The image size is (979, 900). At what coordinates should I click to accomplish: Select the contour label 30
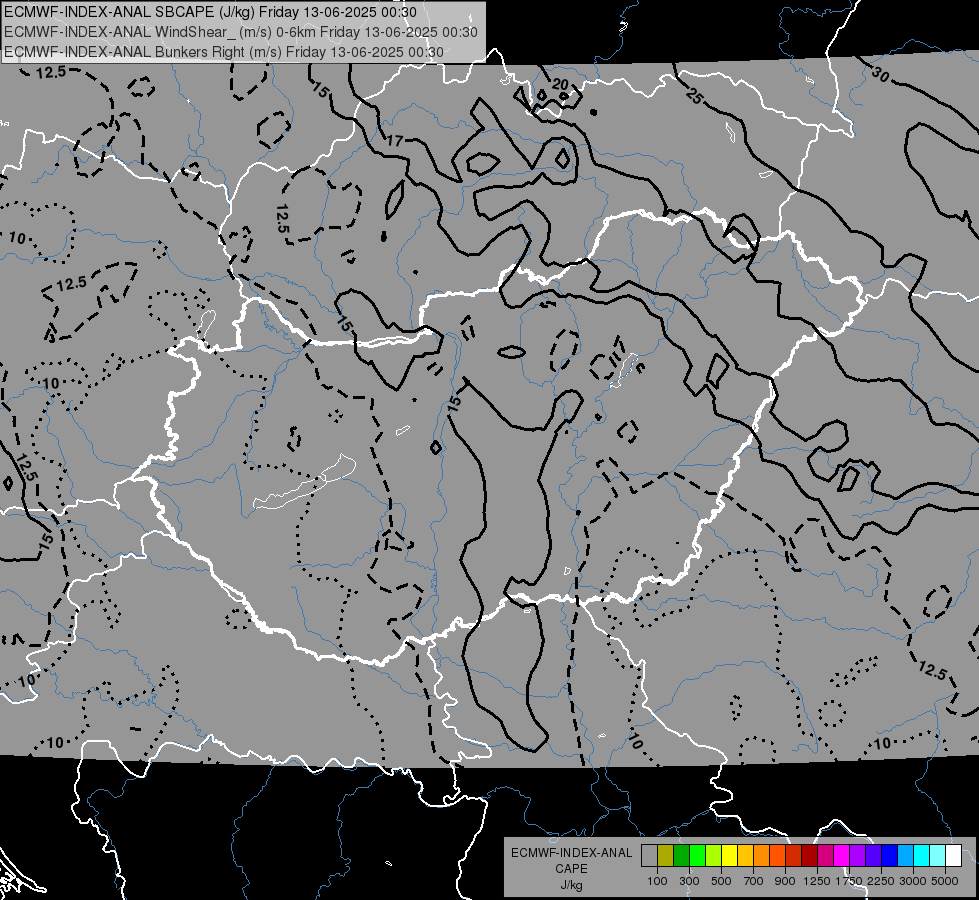[x=880, y=75]
